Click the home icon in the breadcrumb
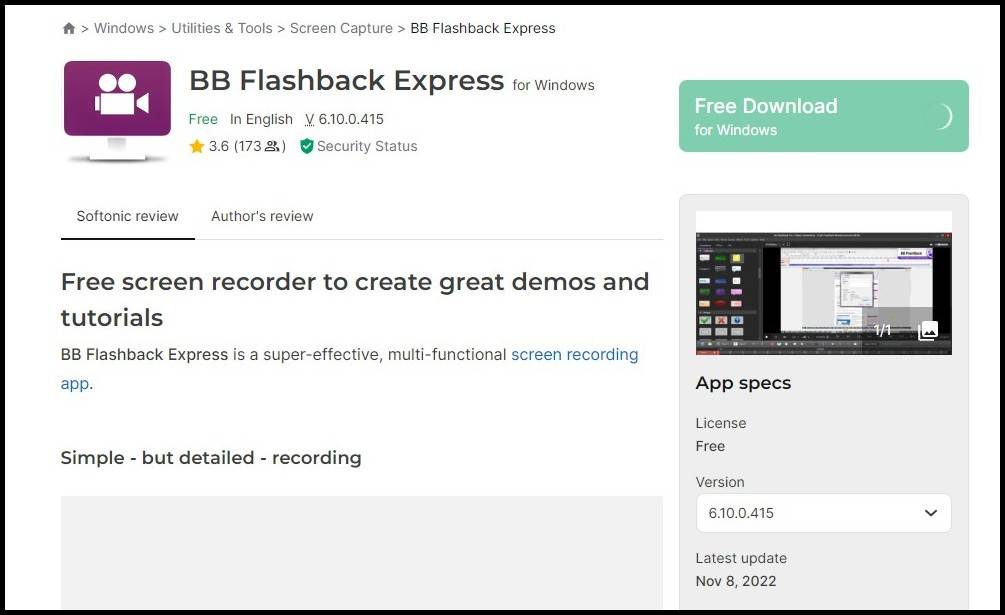 69,29
